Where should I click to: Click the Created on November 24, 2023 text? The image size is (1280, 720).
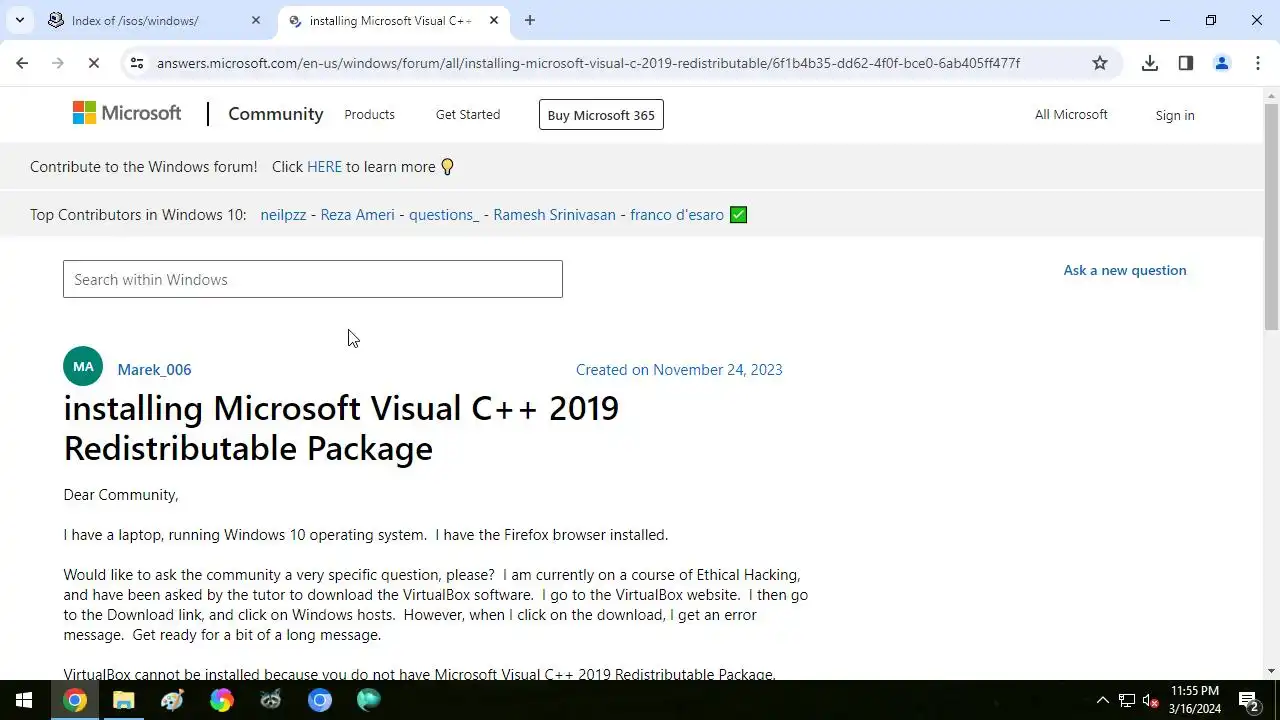(x=679, y=370)
